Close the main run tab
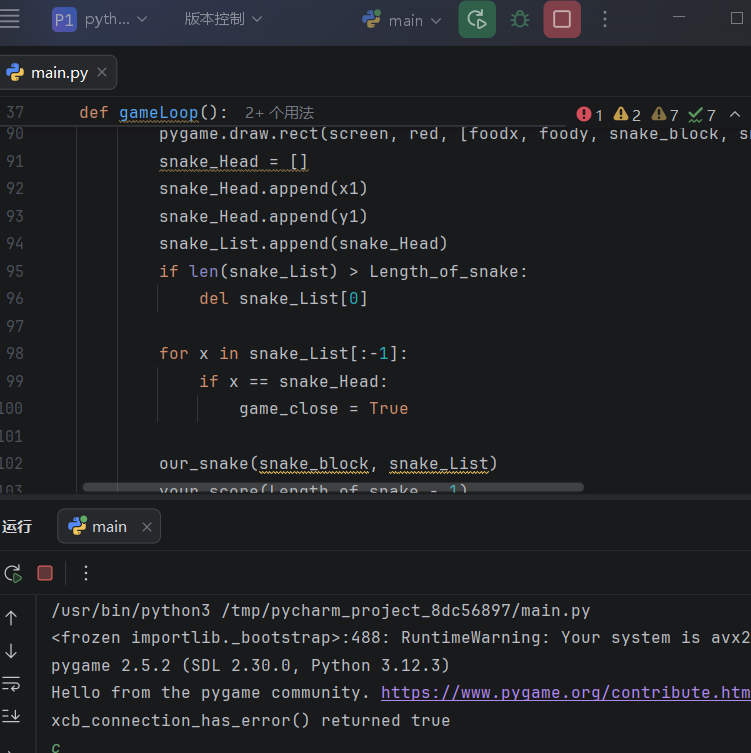Viewport: 751px width, 753px height. click(x=147, y=527)
